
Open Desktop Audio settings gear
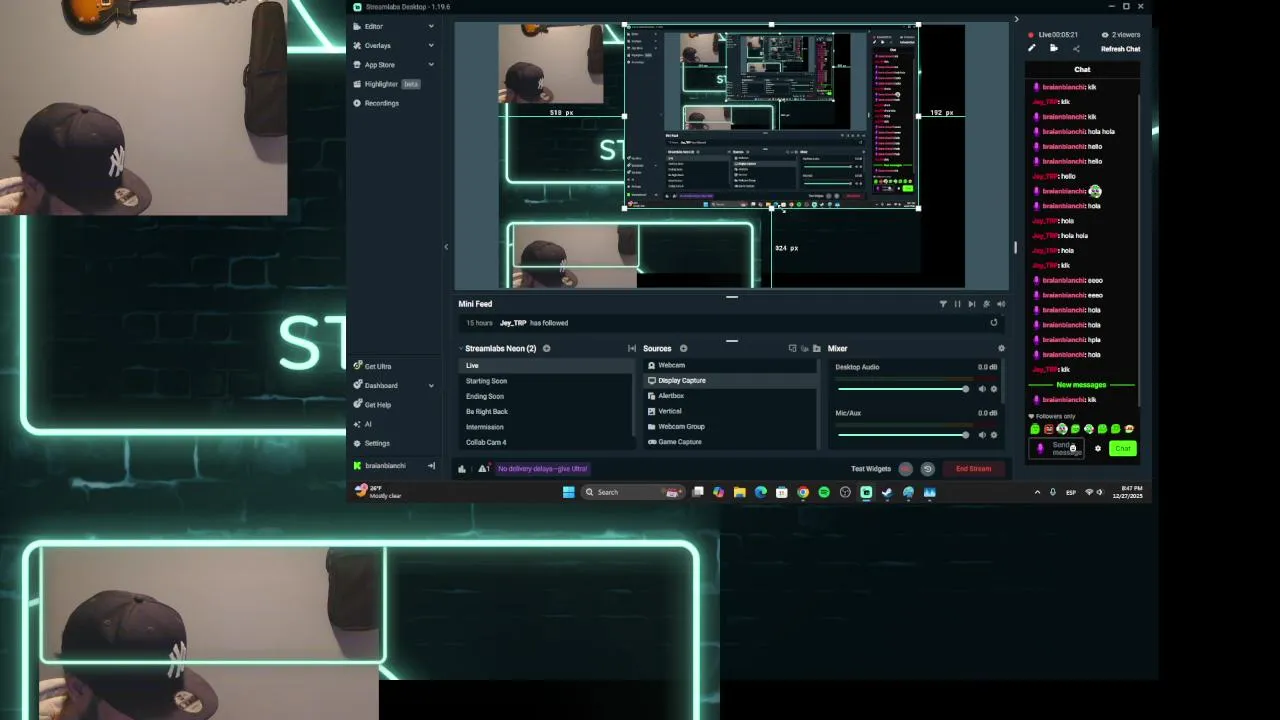click(994, 389)
